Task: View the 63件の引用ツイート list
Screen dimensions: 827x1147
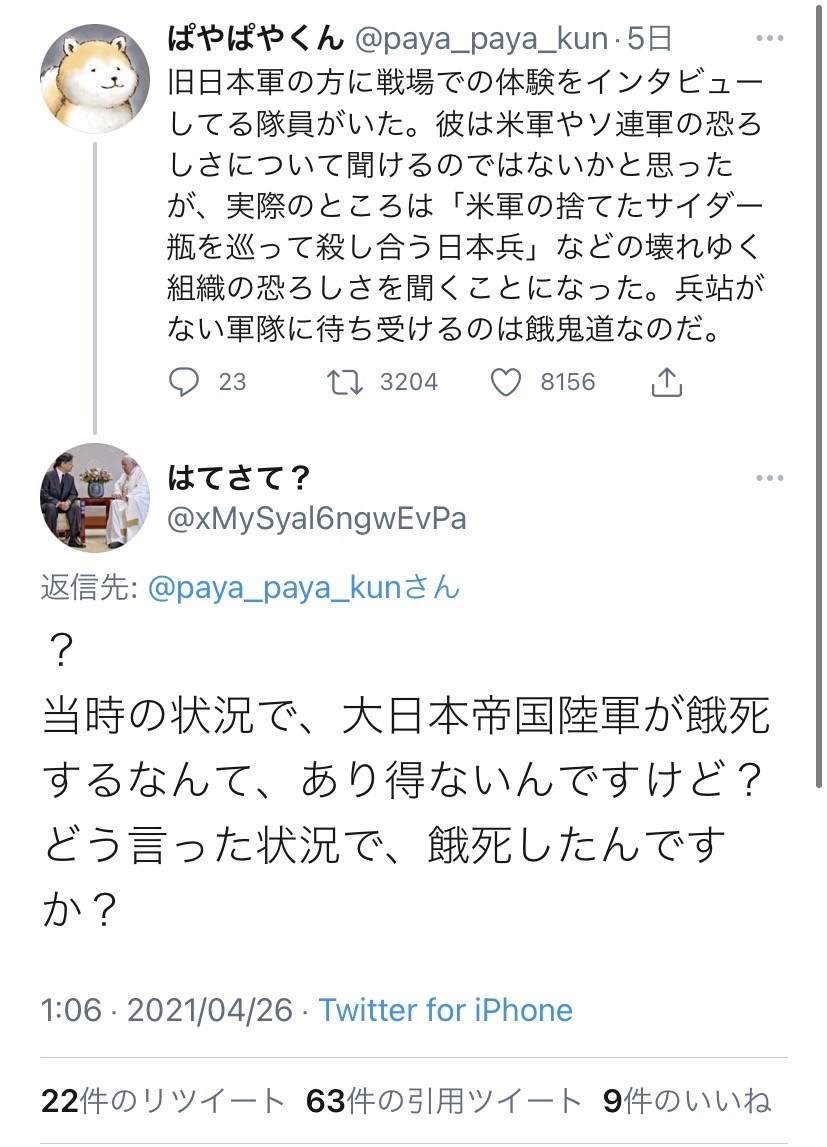Action: click(443, 1101)
